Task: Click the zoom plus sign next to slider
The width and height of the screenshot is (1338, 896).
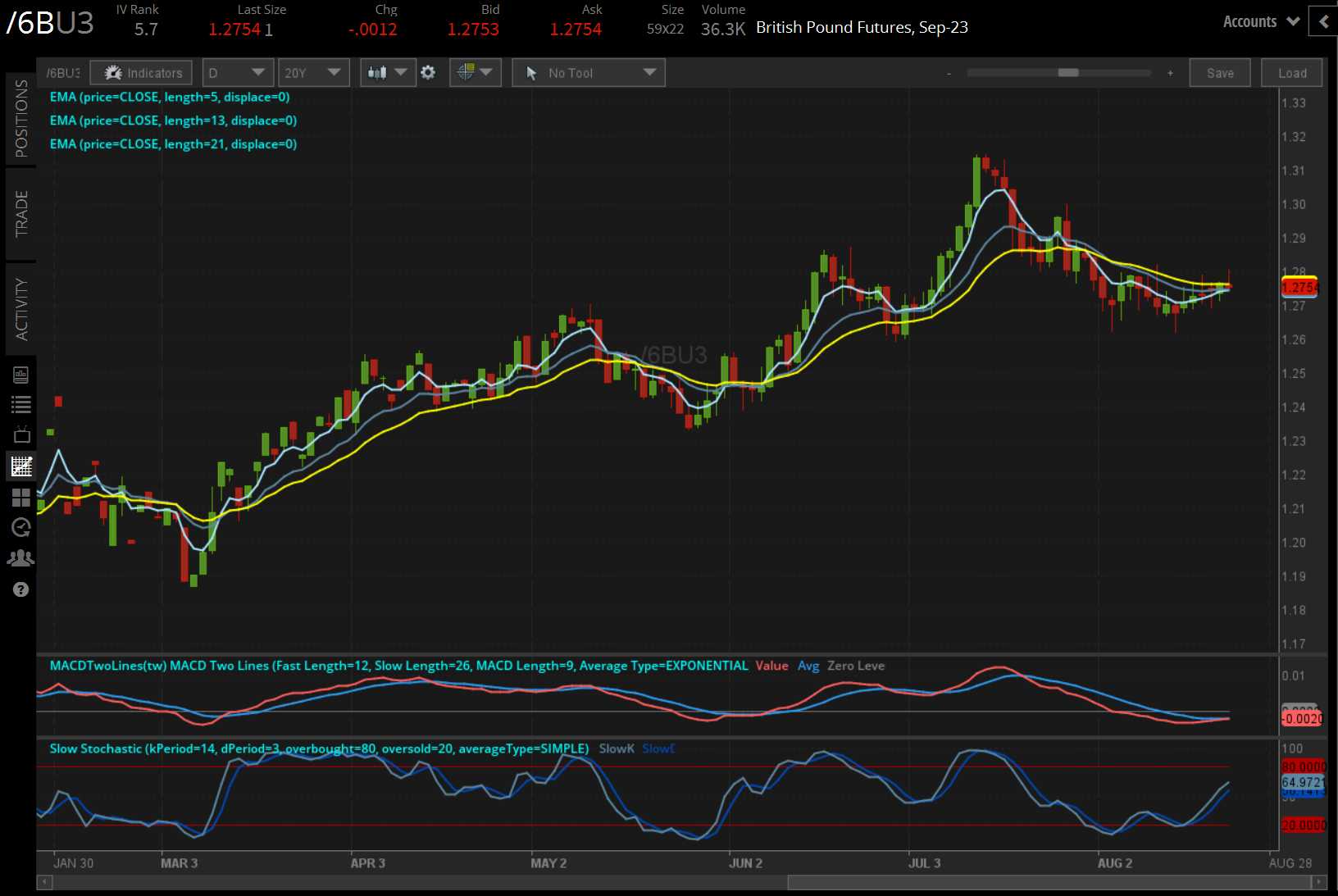Action: click(1170, 73)
